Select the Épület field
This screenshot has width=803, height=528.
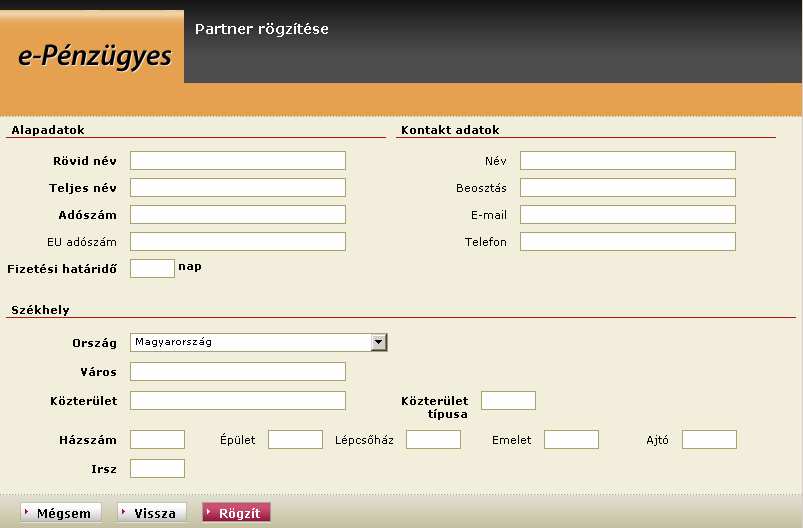click(x=295, y=439)
